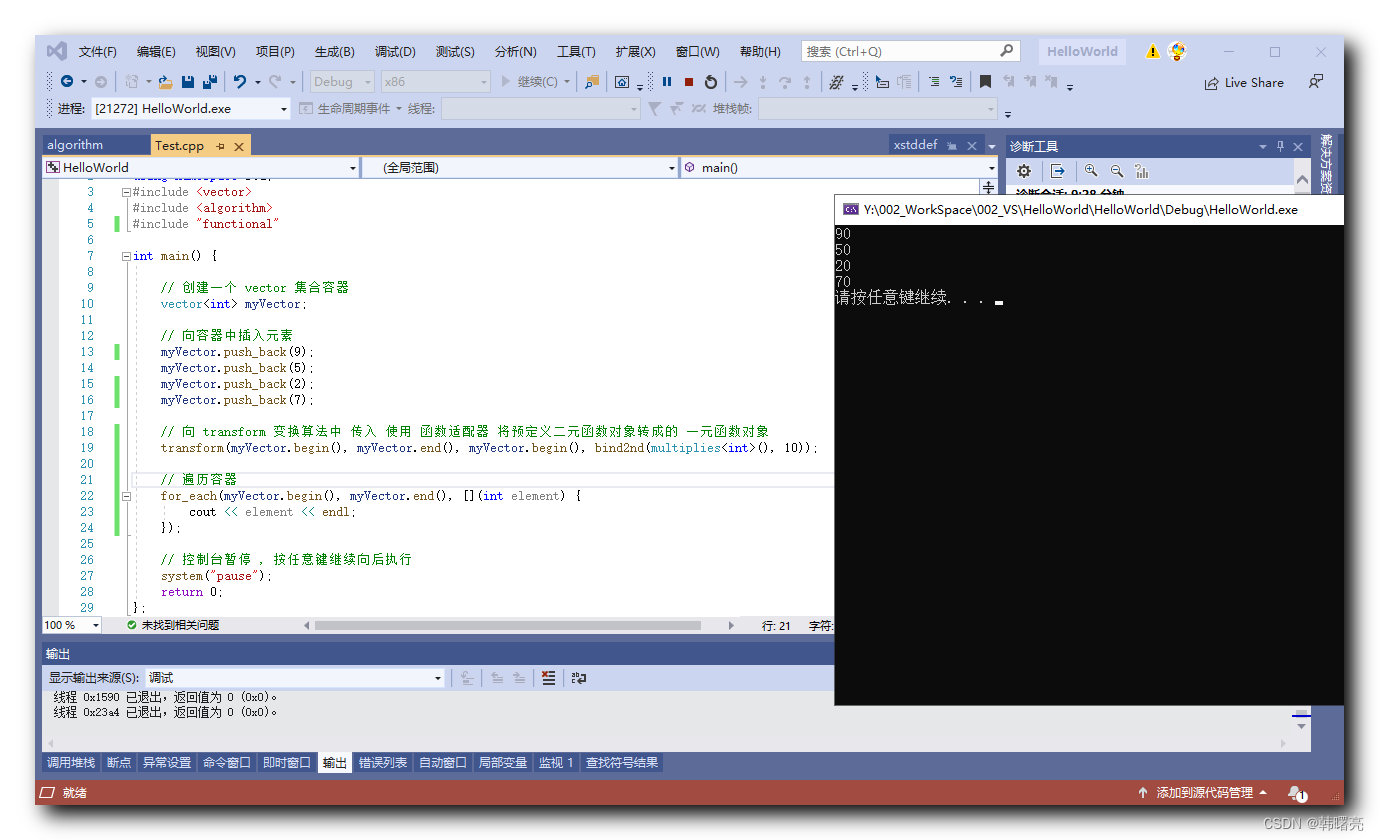Pin the diagnostic tools panel

(x=1280, y=146)
